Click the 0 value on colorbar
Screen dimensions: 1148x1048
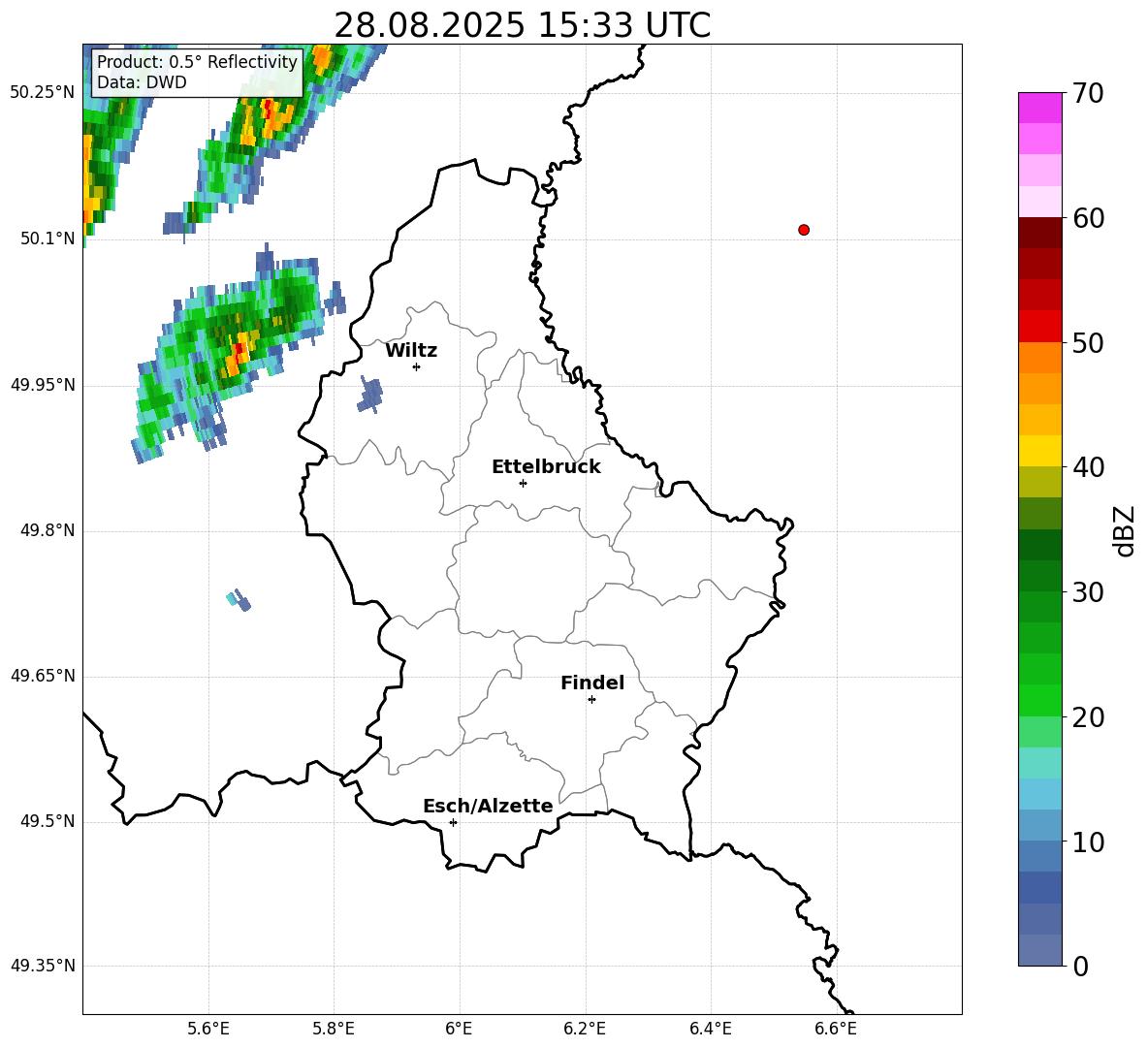(x=1080, y=967)
